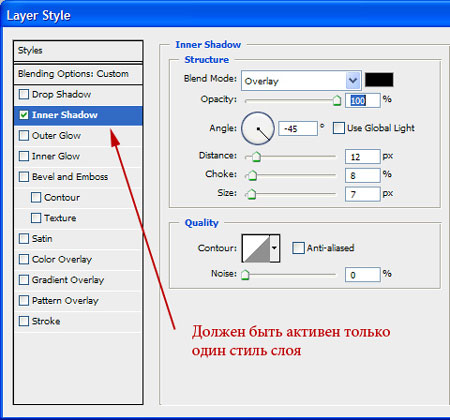Enable Color Overlay checkbox
This screenshot has width=450, height=420.
click(24, 259)
